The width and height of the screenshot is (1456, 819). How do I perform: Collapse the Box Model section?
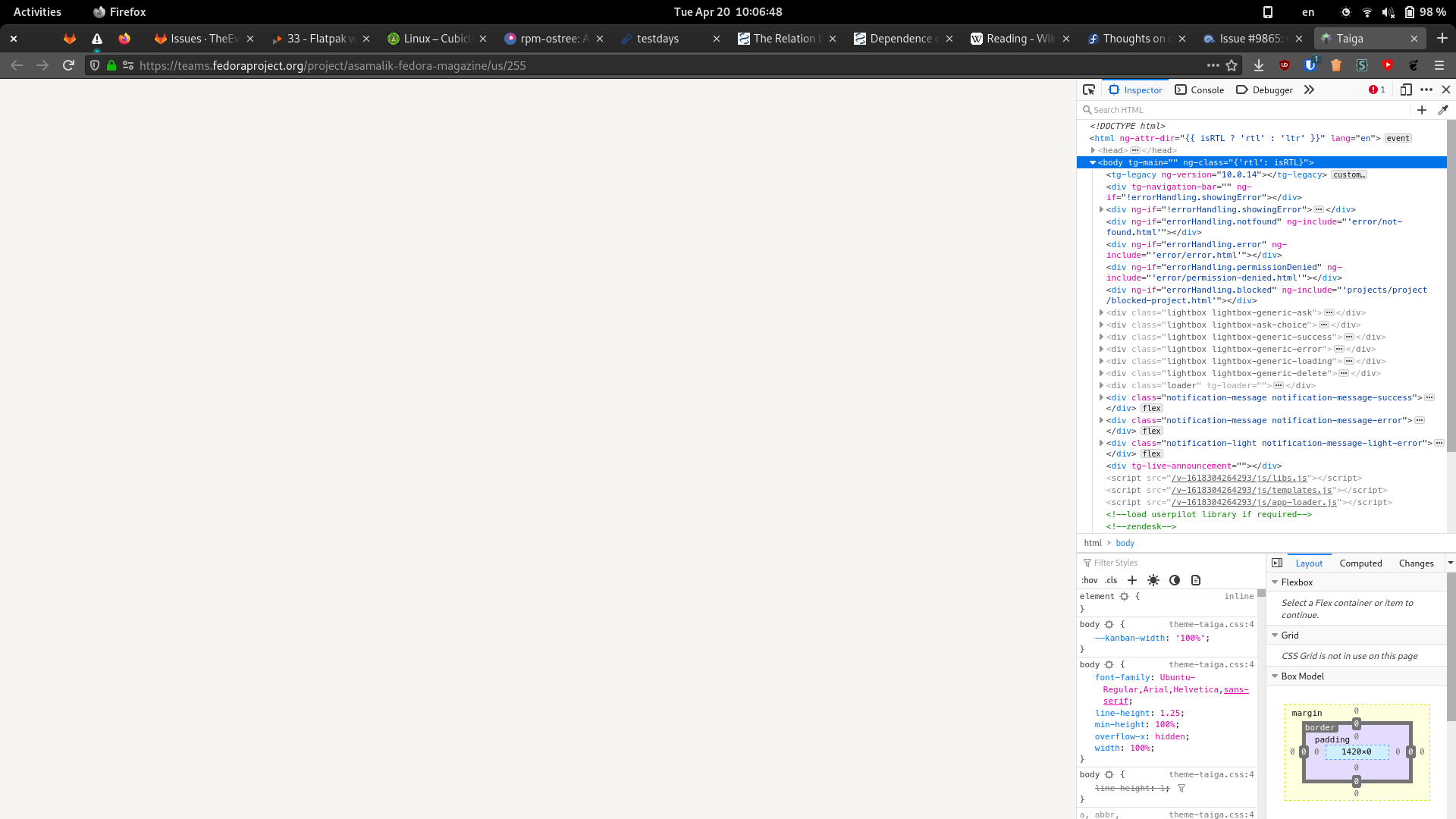coord(1275,676)
